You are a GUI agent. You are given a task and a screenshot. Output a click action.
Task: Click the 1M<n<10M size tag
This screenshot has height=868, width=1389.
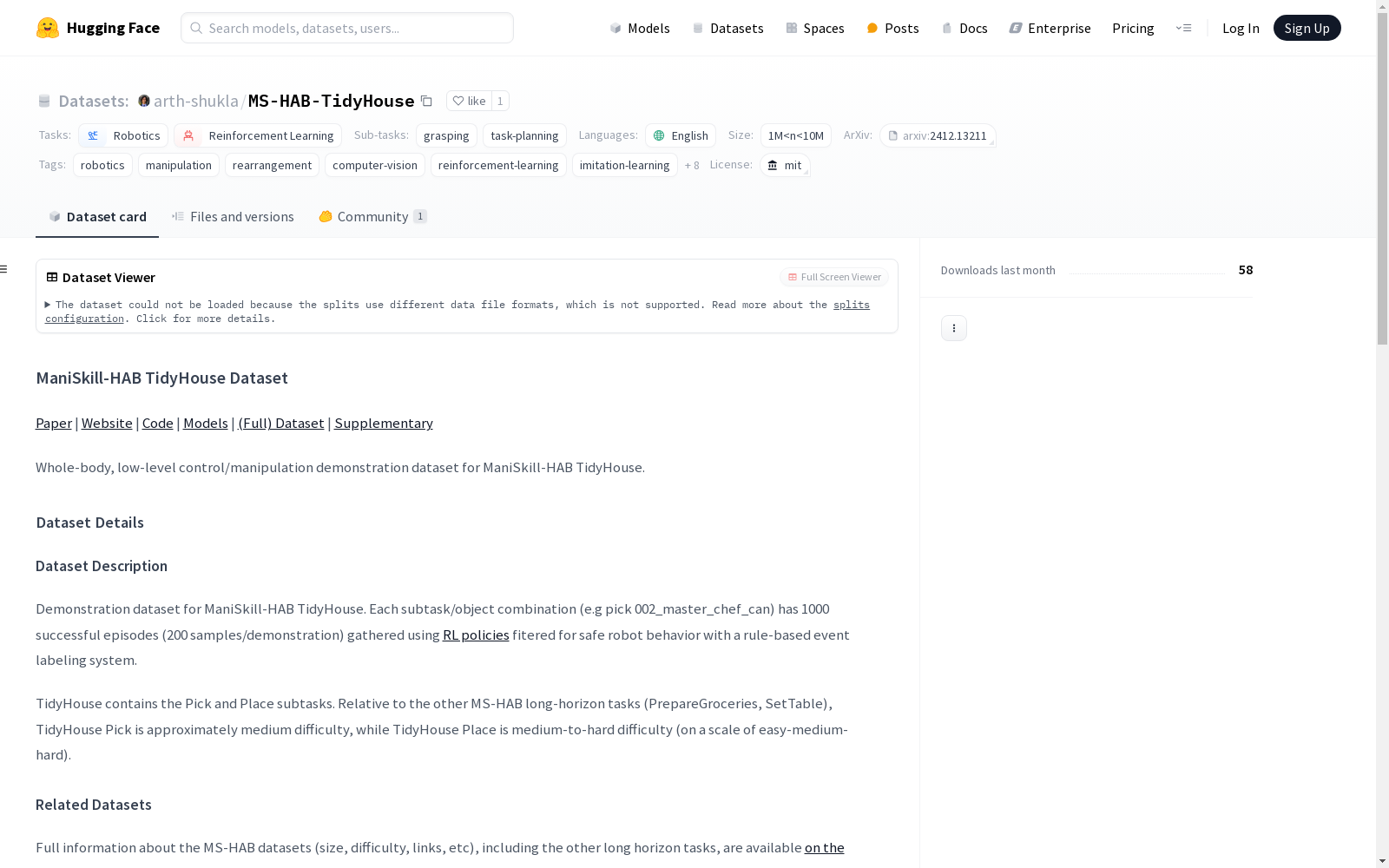796,135
